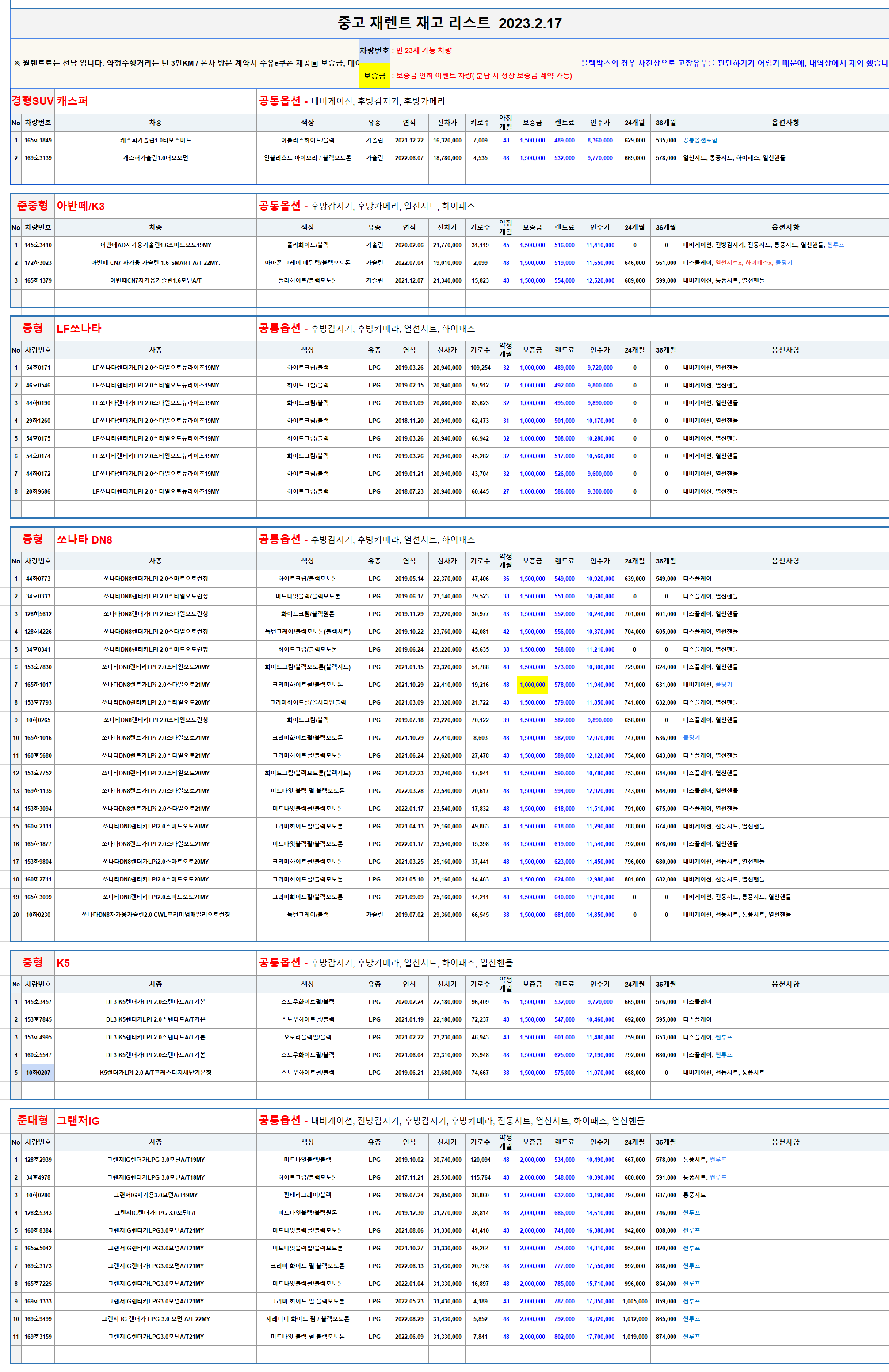Click the "LF쏘나타" section heading
This screenshot has height=1372, width=889.
[79, 329]
